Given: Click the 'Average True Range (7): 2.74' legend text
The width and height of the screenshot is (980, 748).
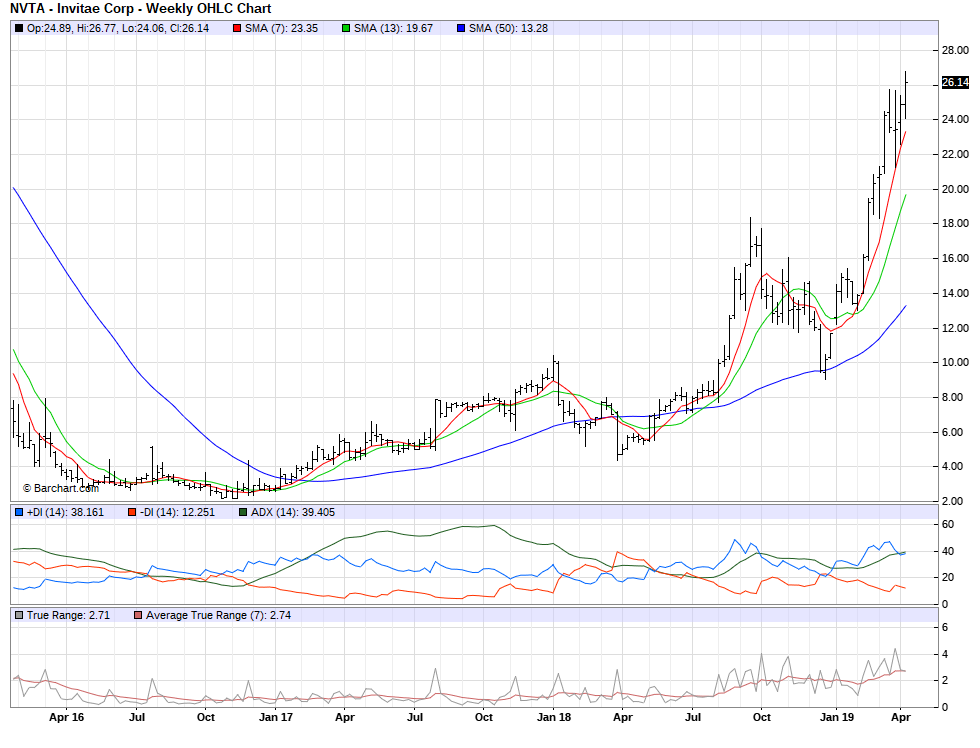Looking at the screenshot, I should click(x=218, y=616).
